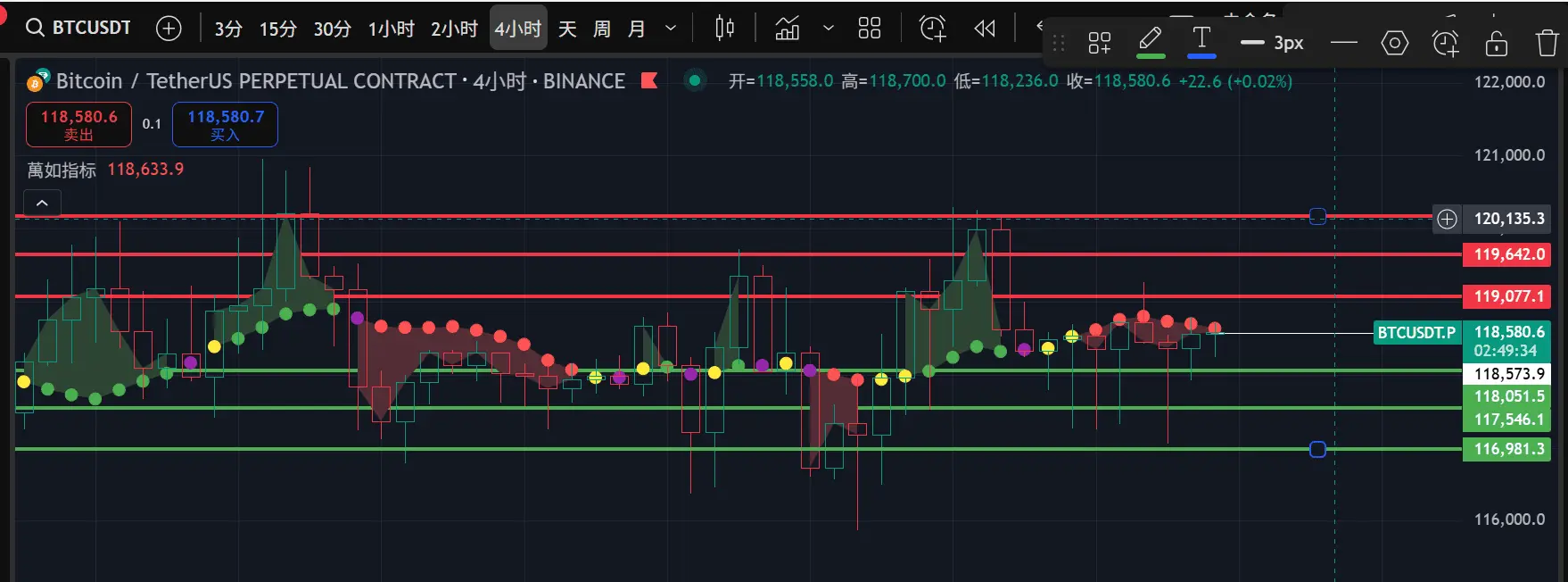Viewport: 1568px width, 582px height.
Task: Expand the timeframe dropdown chevron
Action: 671,29
